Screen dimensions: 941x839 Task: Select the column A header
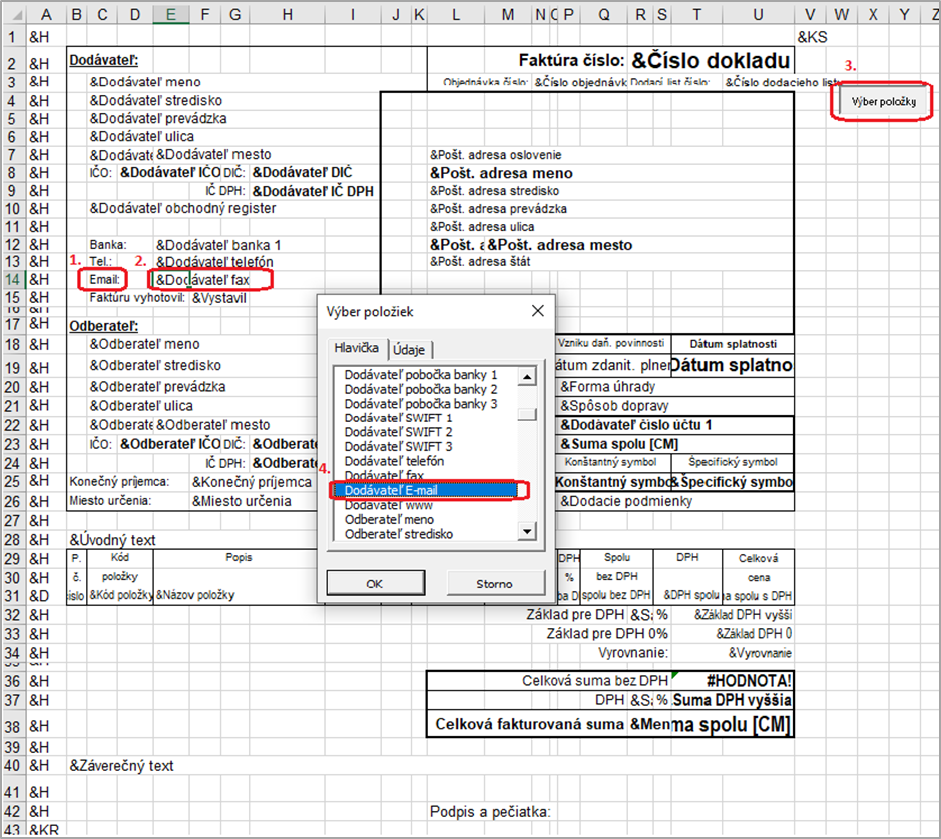pos(46,14)
